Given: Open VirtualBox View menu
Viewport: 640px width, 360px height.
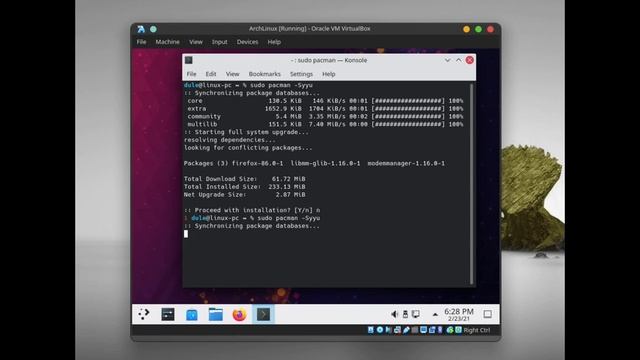Looking at the screenshot, I should [196, 42].
